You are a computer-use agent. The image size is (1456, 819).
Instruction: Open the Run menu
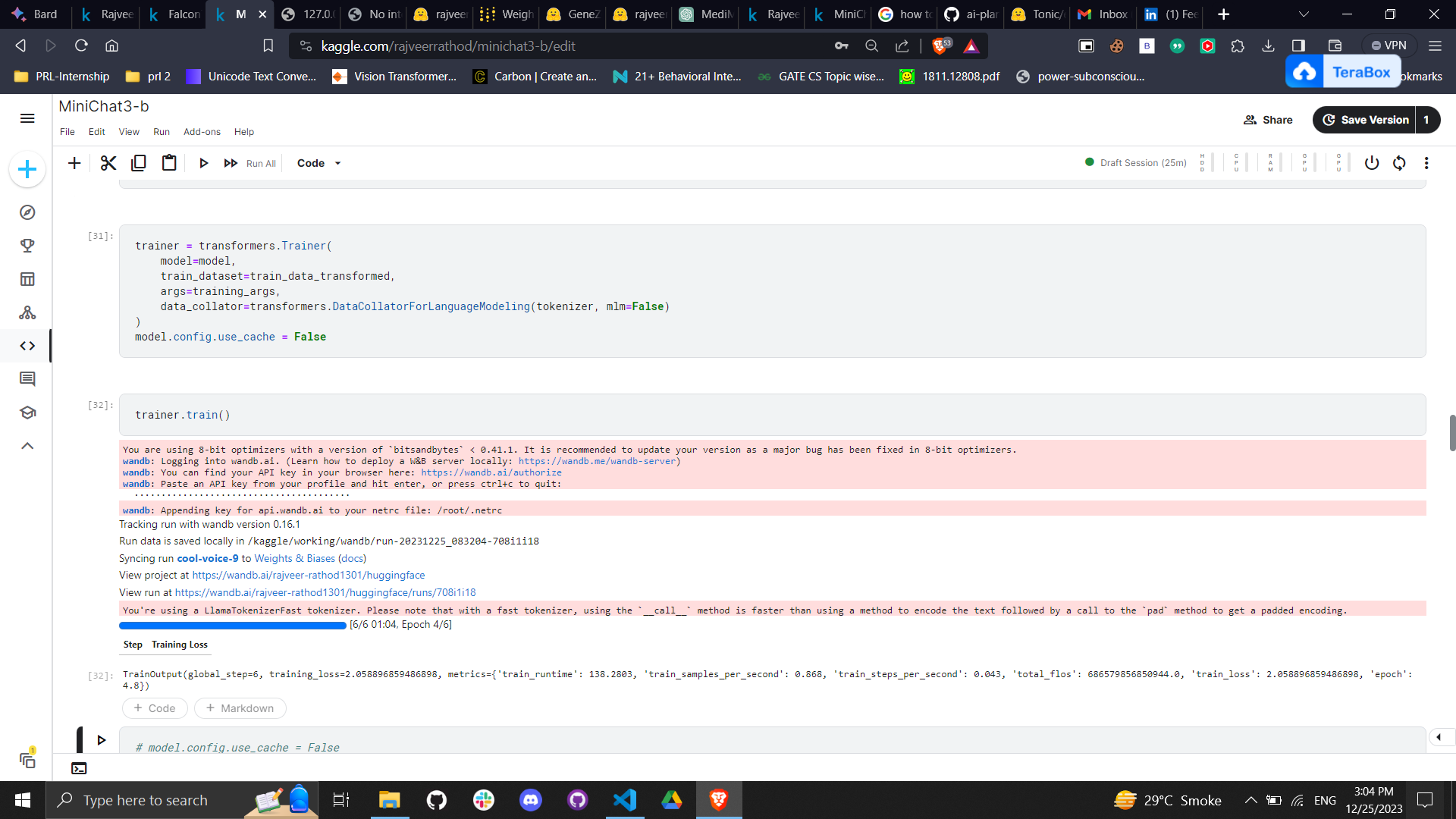pyautogui.click(x=162, y=132)
